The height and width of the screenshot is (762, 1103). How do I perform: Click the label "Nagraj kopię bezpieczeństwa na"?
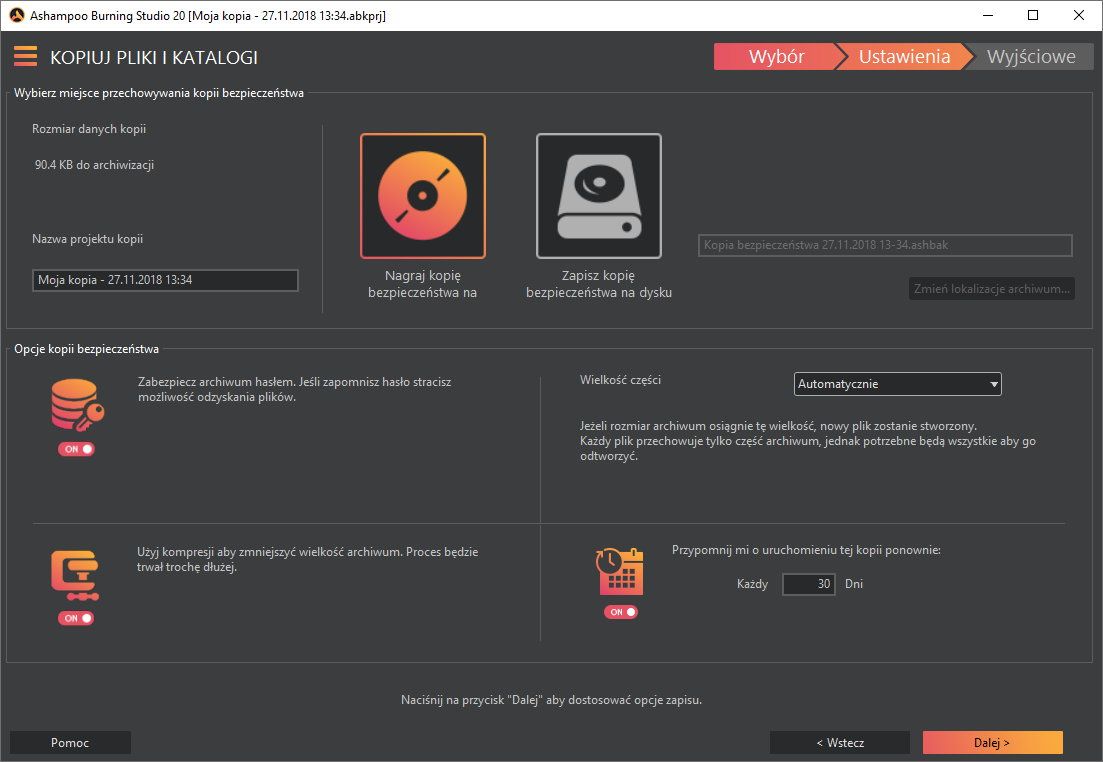tap(423, 284)
